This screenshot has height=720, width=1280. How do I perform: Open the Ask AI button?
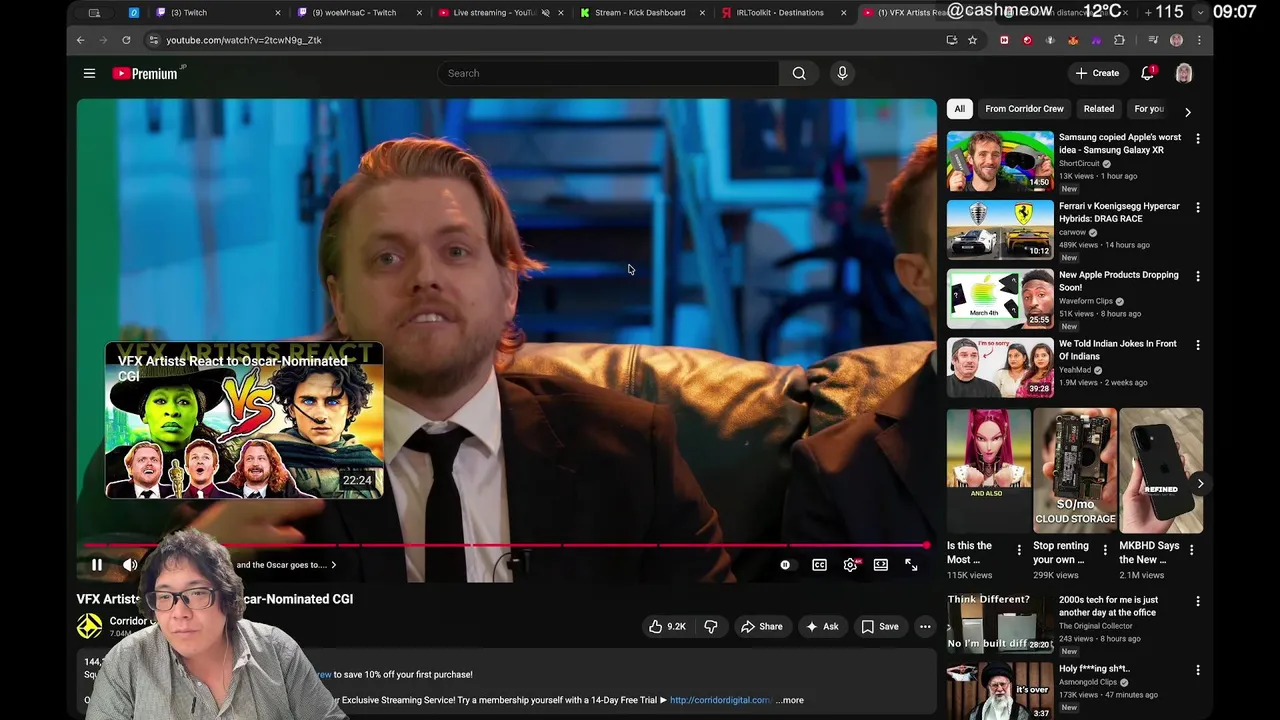821,626
